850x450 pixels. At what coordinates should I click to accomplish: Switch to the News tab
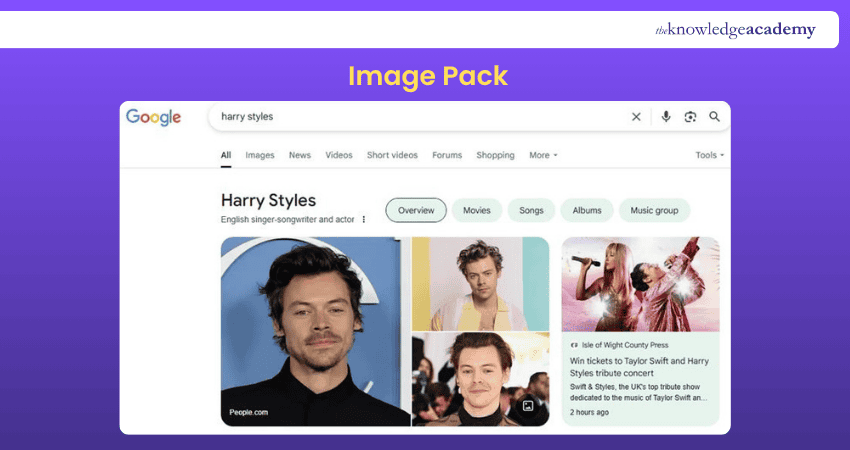300,155
